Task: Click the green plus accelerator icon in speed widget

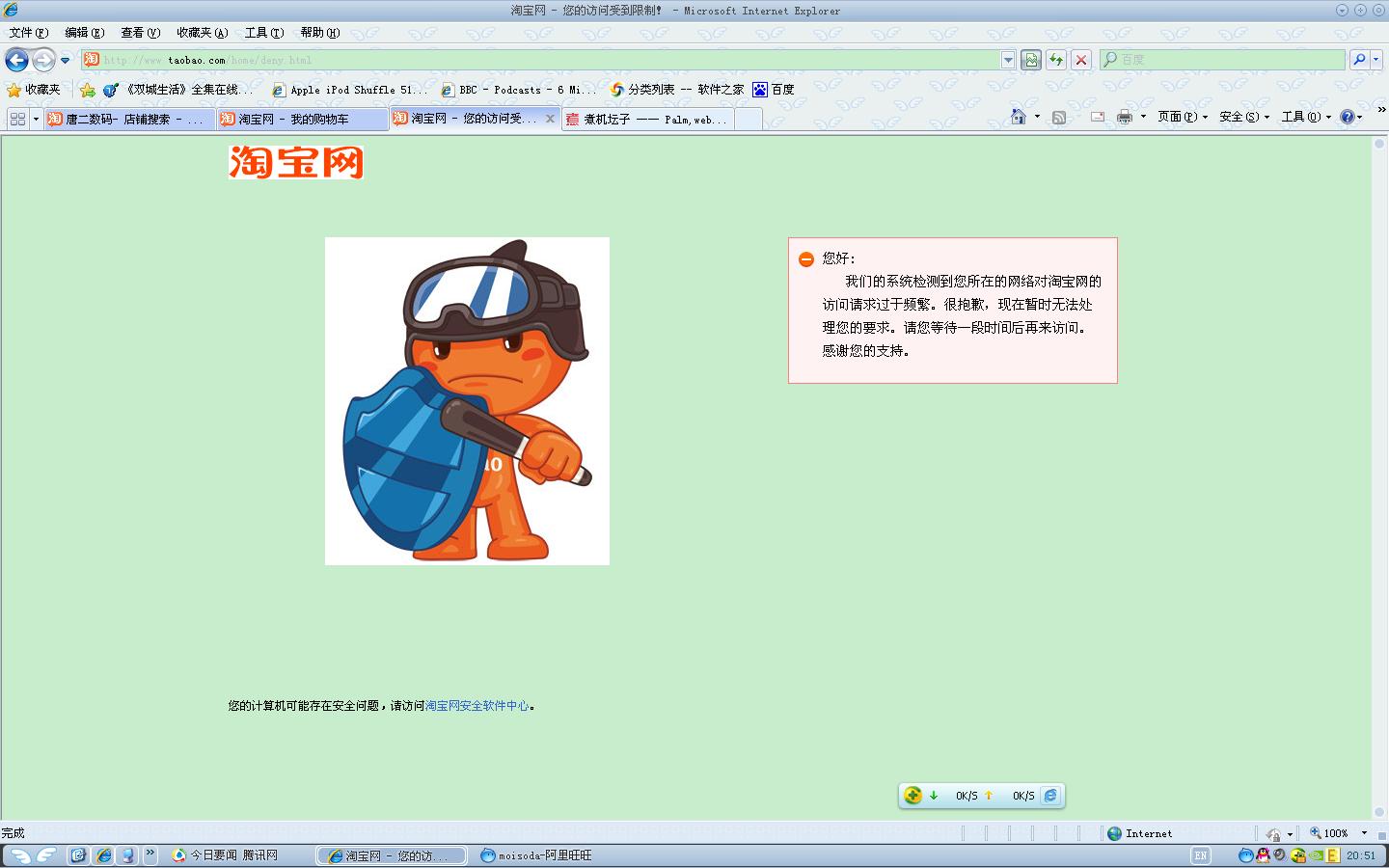Action: [x=912, y=796]
